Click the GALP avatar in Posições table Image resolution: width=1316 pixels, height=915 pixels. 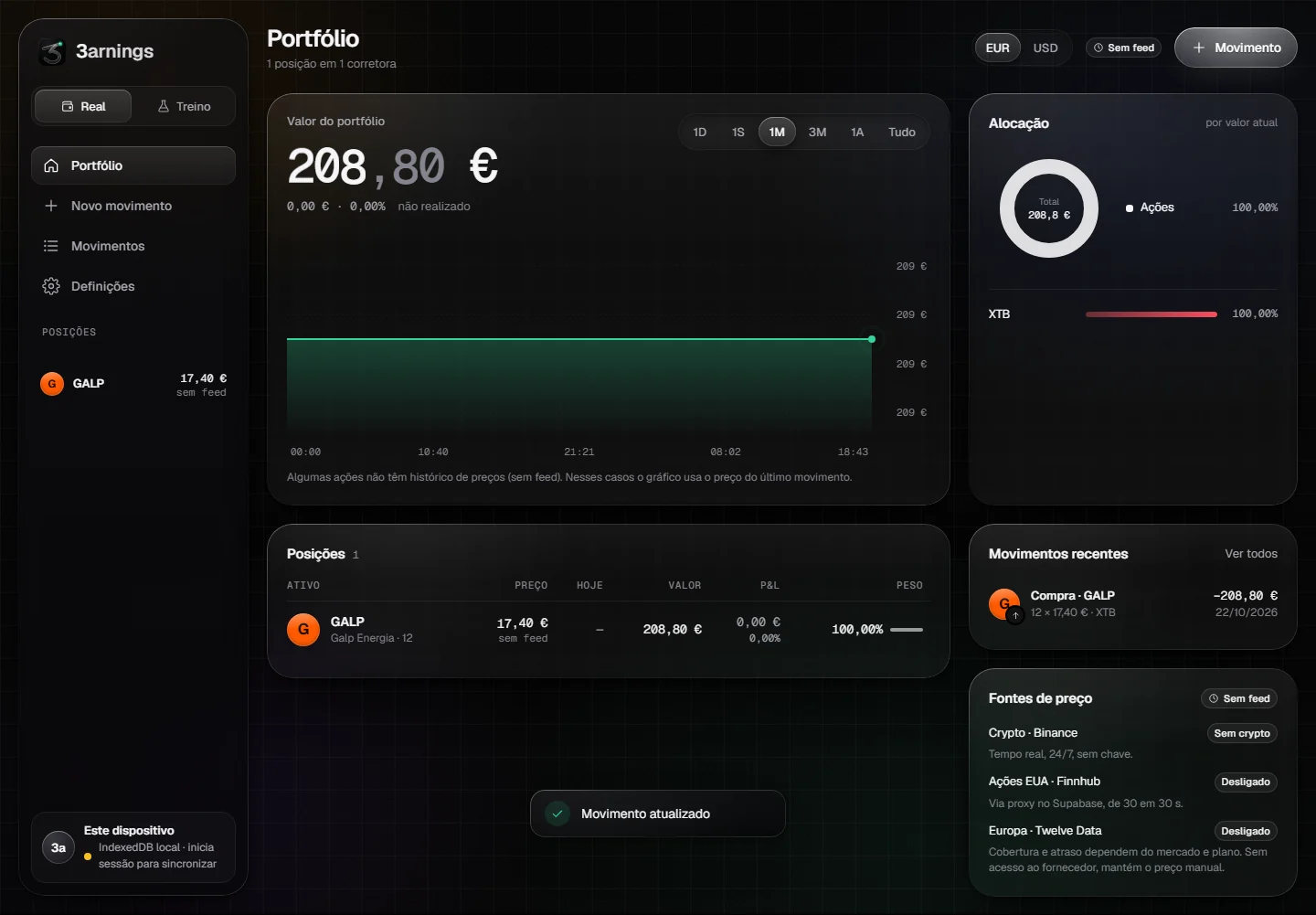(303, 629)
